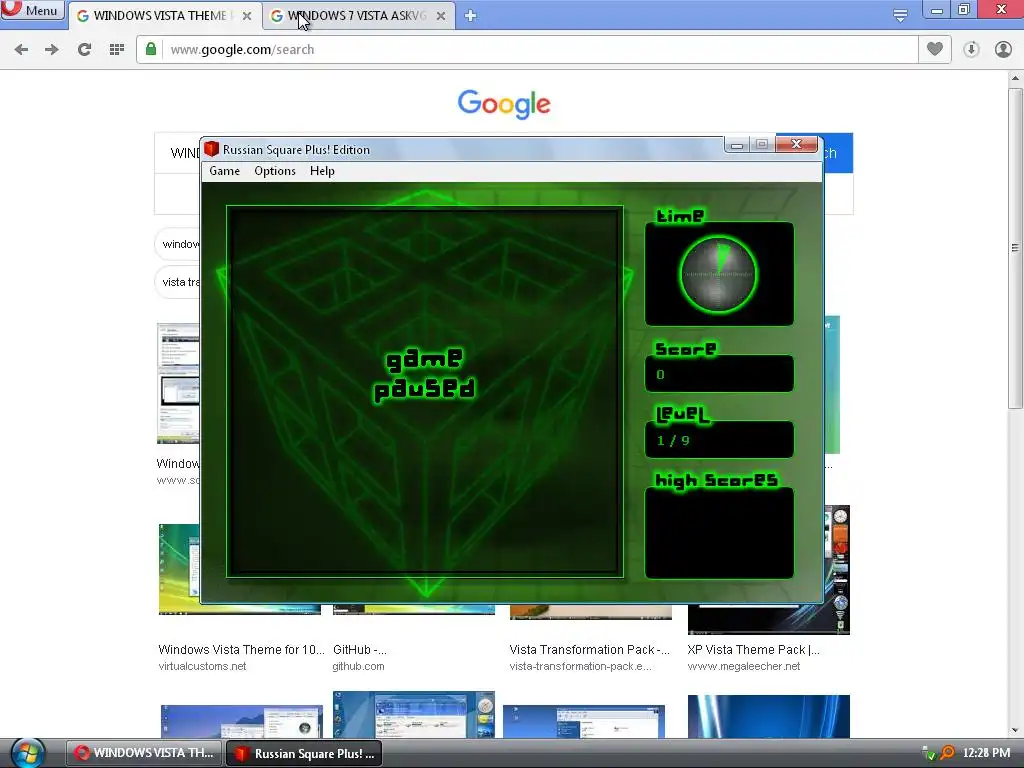This screenshot has height=768, width=1024.
Task: Click the green padlock security icon
Action: point(151,49)
